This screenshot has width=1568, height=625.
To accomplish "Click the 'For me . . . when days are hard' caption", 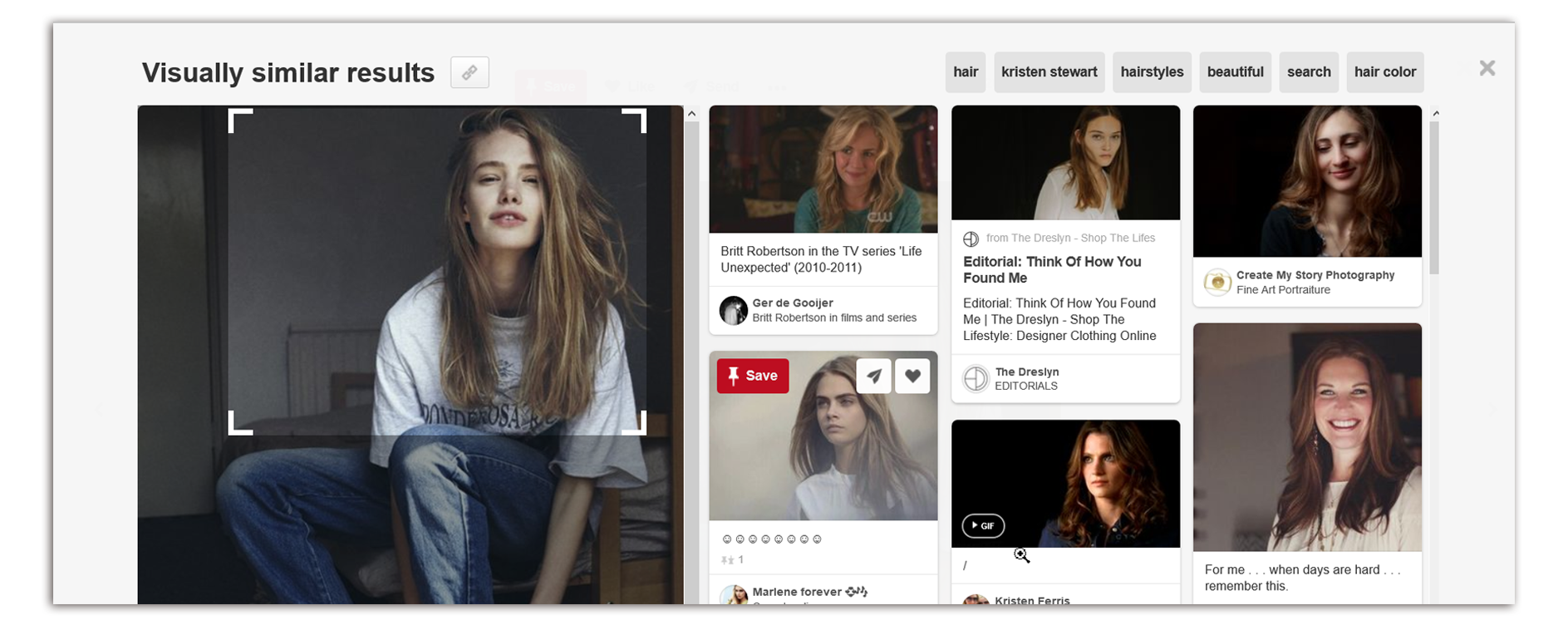I will 1302,578.
